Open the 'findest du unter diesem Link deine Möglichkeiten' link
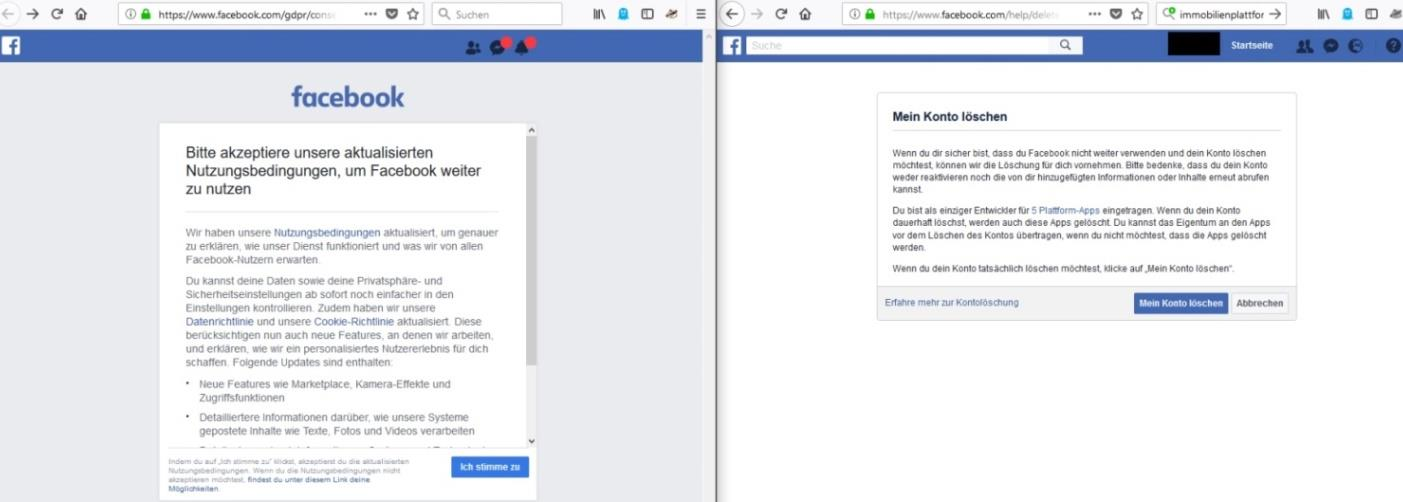This screenshot has width=1403, height=502. pyautogui.click(x=270, y=484)
